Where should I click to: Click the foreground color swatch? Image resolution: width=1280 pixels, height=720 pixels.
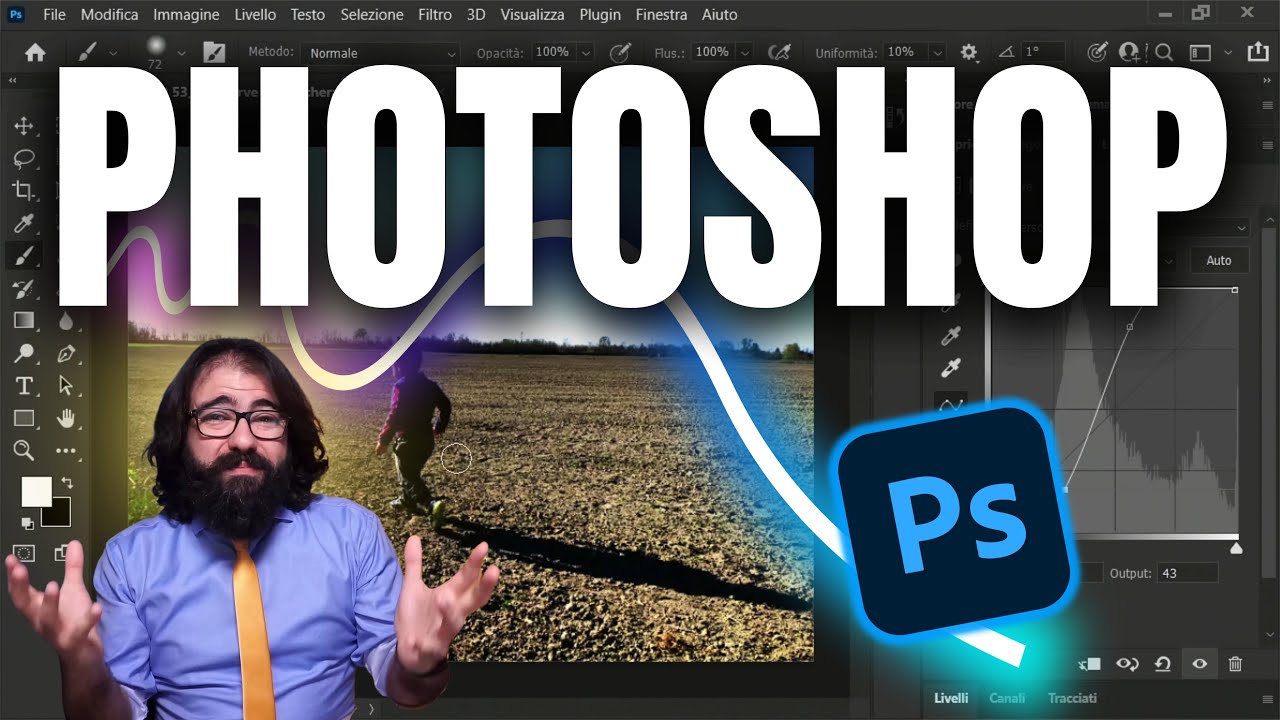(x=35, y=491)
